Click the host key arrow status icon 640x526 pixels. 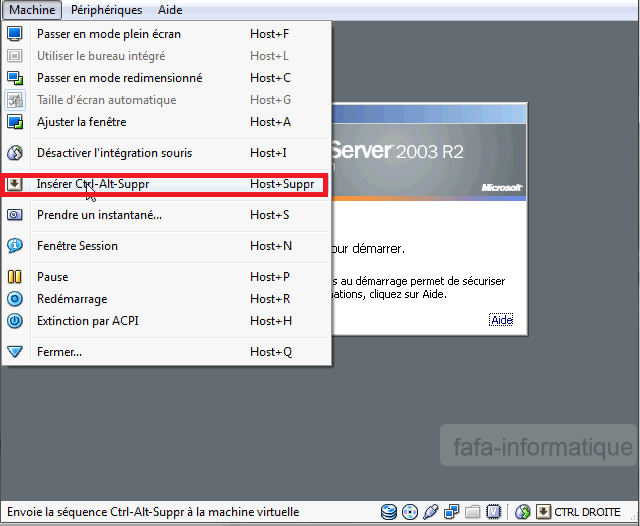point(543,512)
